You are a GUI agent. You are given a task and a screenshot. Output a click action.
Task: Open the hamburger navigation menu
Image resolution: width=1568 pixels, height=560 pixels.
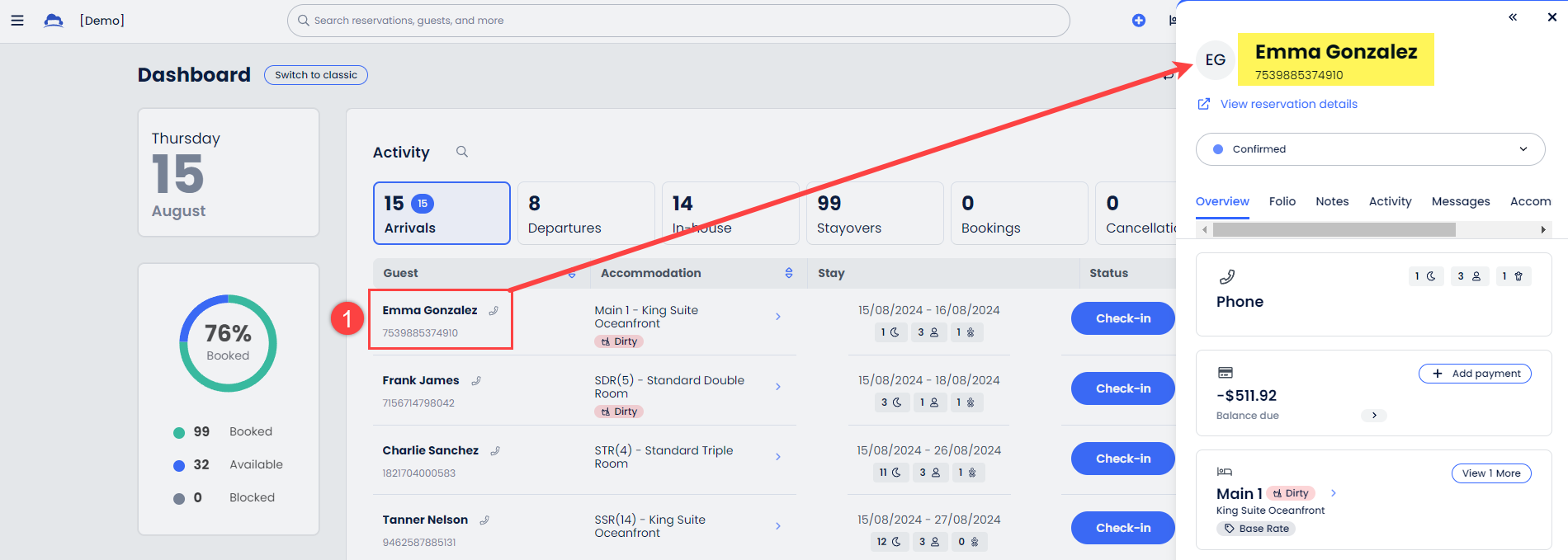tap(17, 21)
